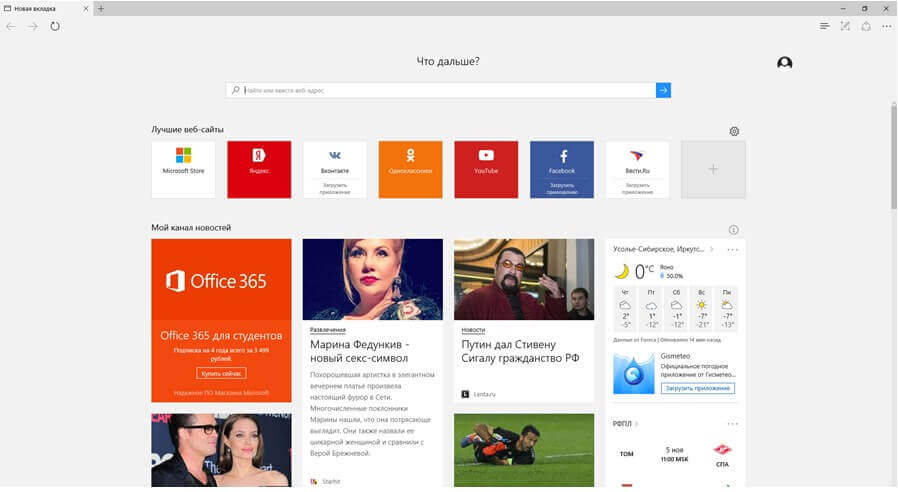Open the РФПЛ card options menu
Viewport: 898px width, 492px height.
(733, 424)
